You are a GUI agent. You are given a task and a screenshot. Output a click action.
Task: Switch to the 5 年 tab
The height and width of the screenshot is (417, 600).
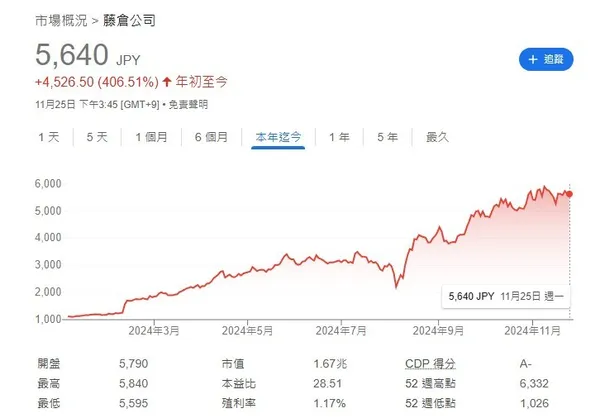388,137
